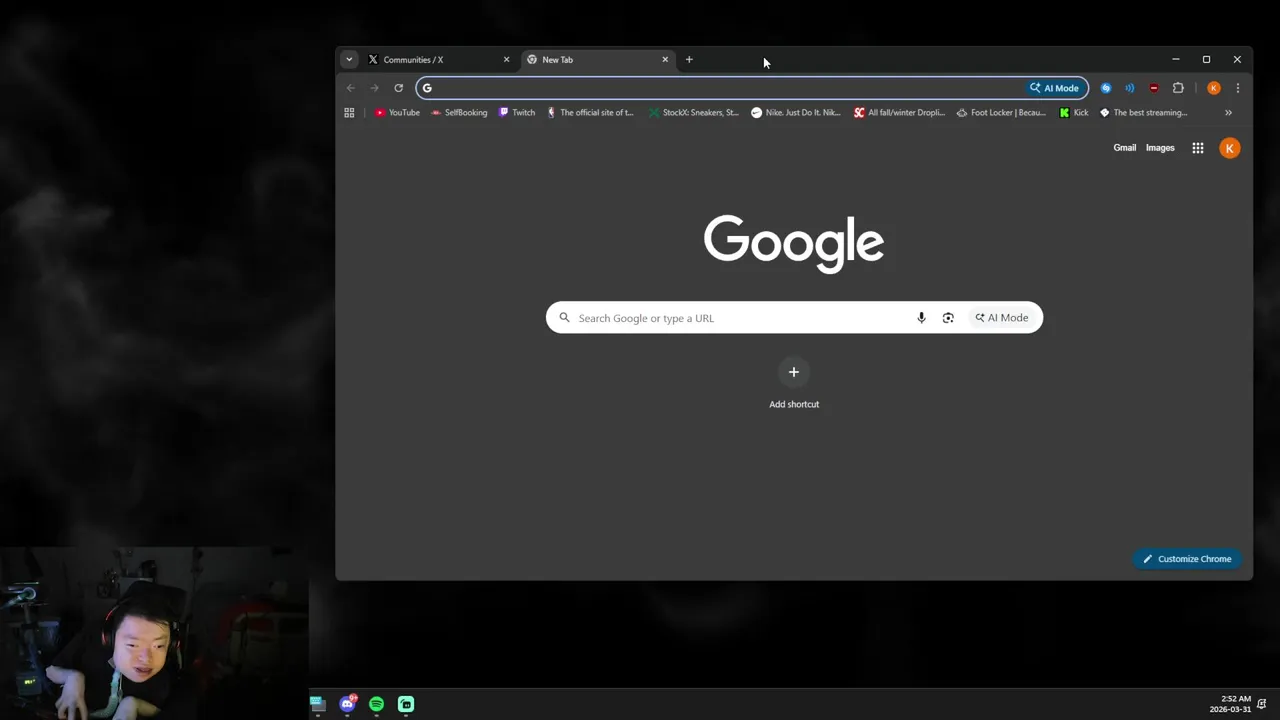Open the Kick bookmark
Viewport: 1280px width, 720px height.
pyautogui.click(x=1074, y=113)
